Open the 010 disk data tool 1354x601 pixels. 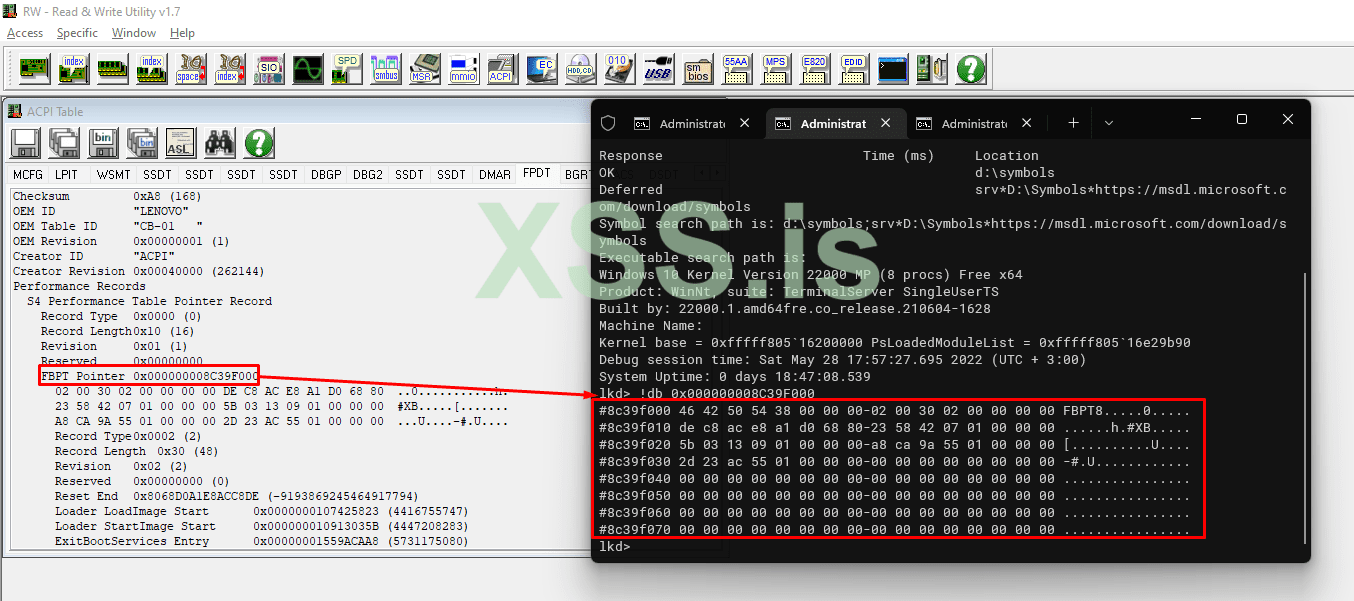pos(619,69)
